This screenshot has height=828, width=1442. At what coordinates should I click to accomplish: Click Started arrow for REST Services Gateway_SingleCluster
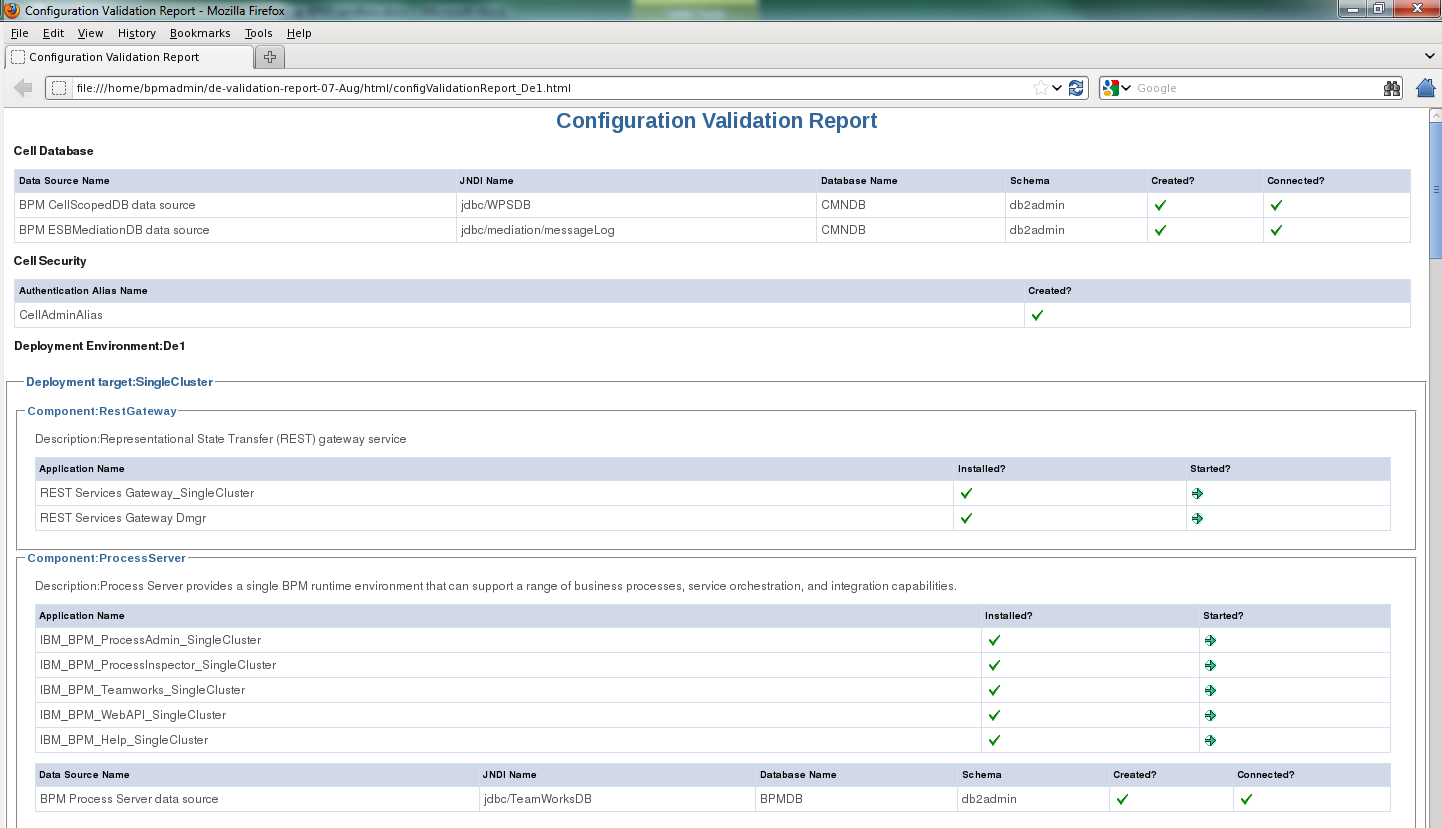coord(1197,493)
